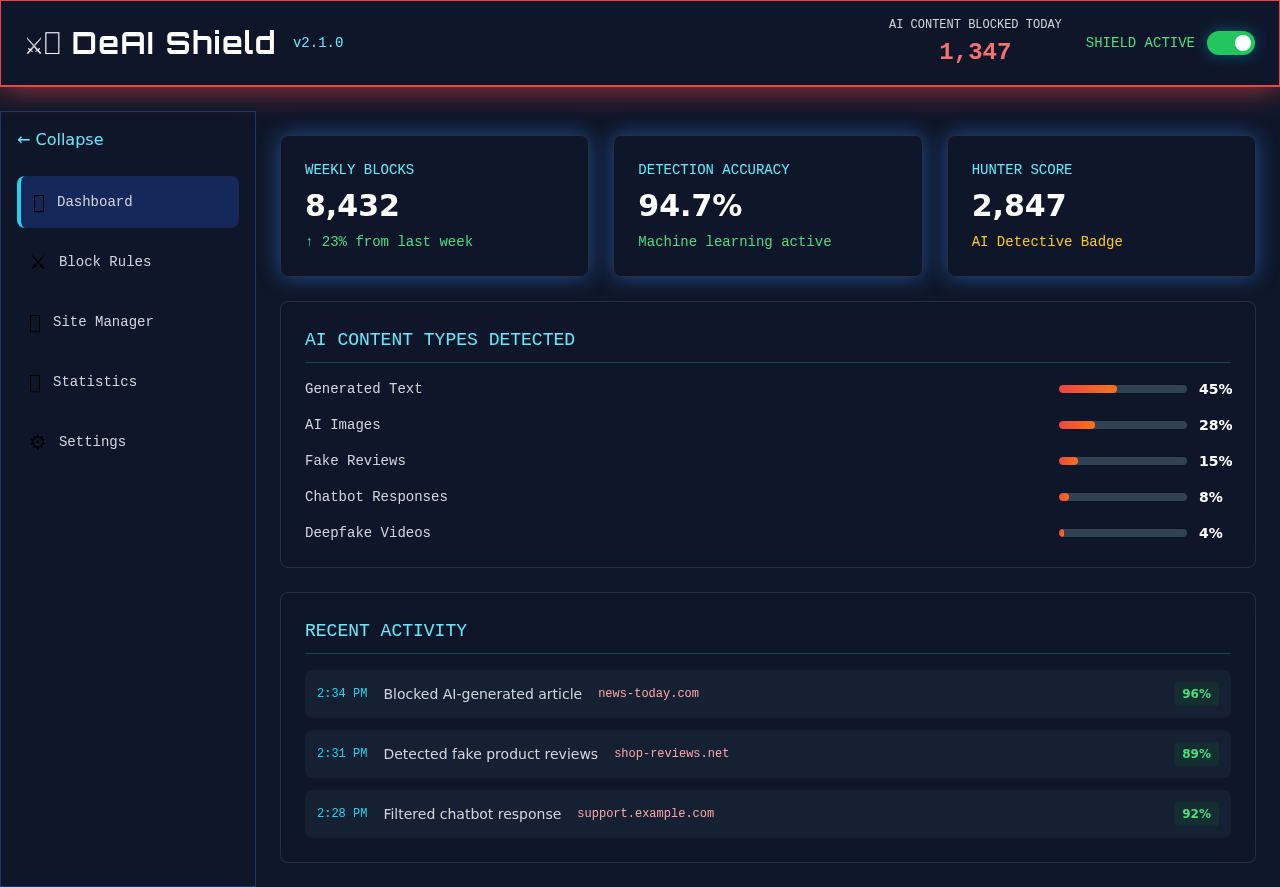Disable the SHIELD ACTIVE toggle
The width and height of the screenshot is (1280, 887).
1231,43
